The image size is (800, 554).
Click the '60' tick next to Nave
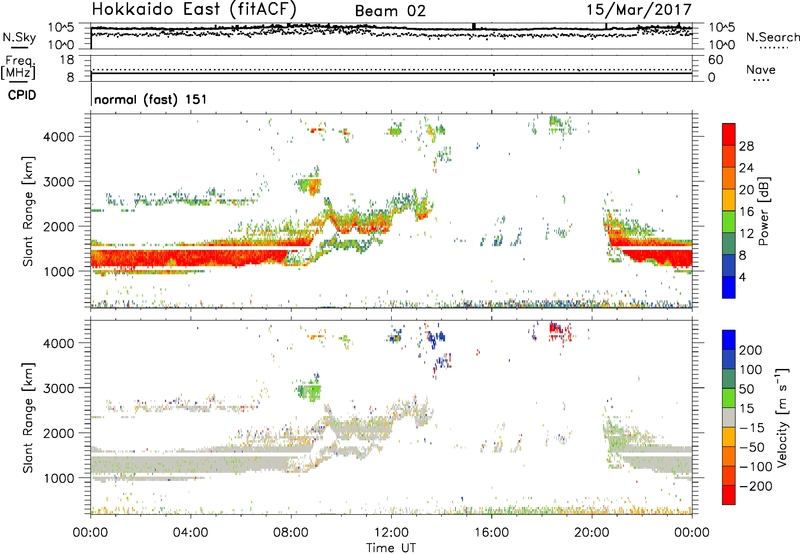715,60
